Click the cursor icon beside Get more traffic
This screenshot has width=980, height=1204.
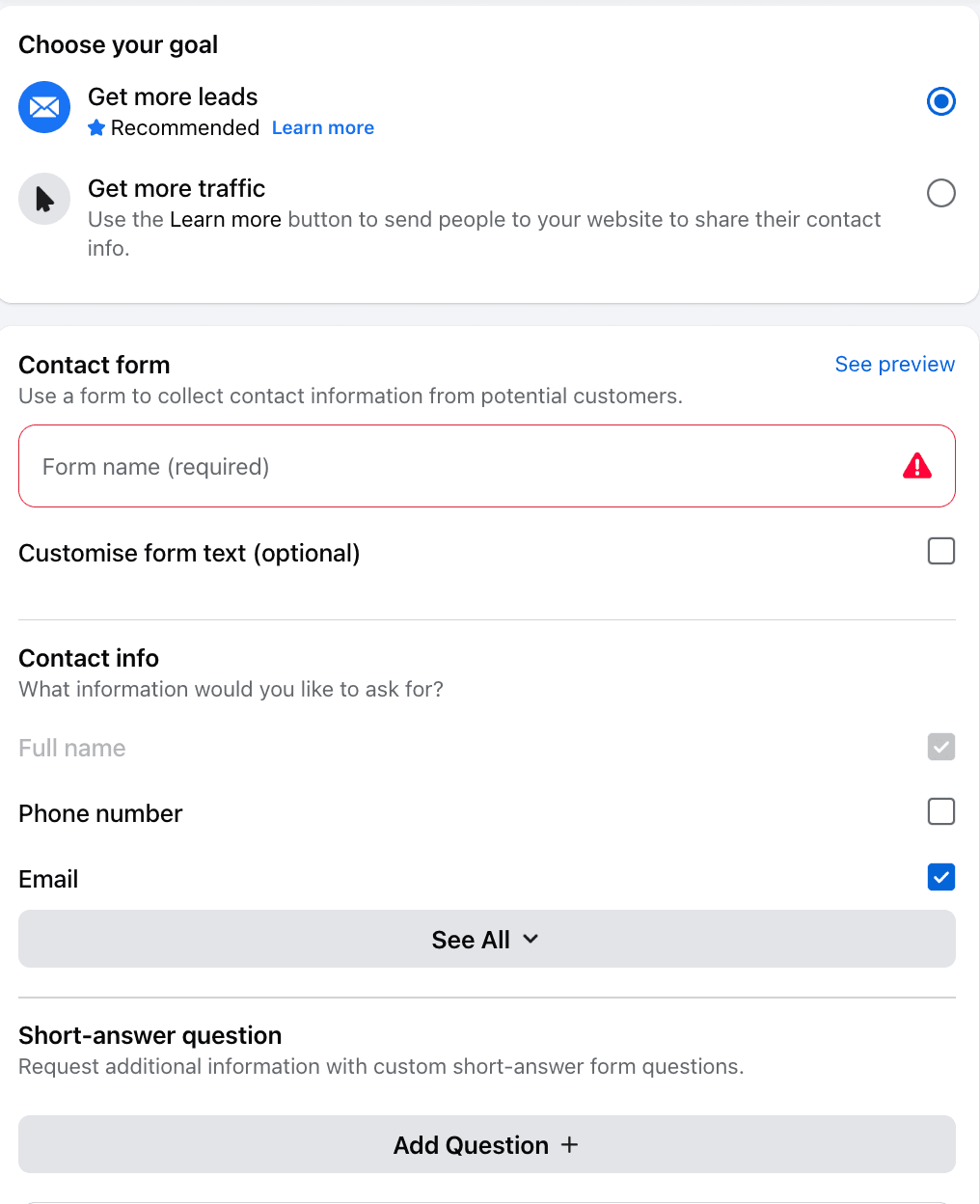click(44, 199)
